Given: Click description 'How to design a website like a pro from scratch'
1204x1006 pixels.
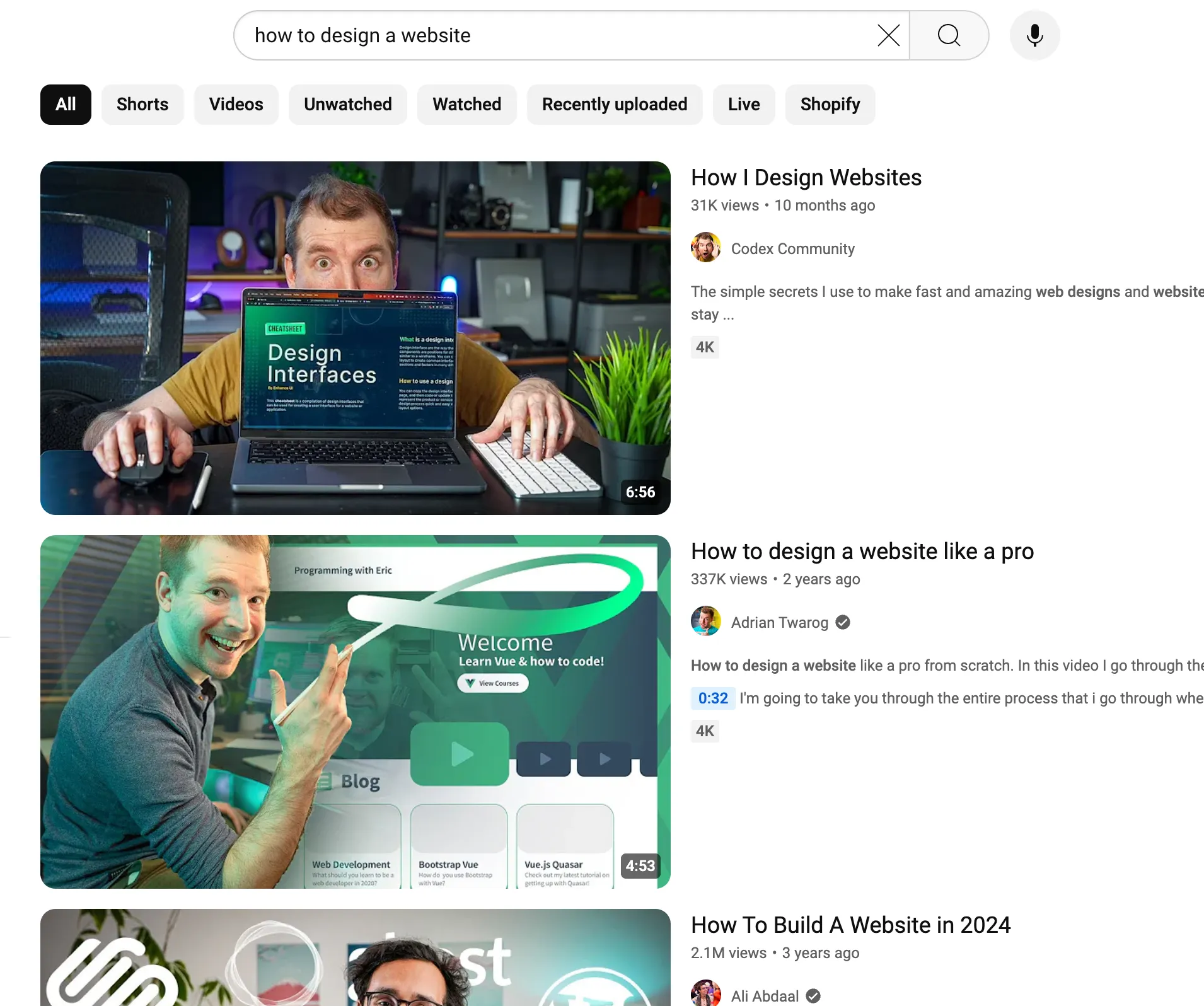Looking at the screenshot, I should [947, 666].
